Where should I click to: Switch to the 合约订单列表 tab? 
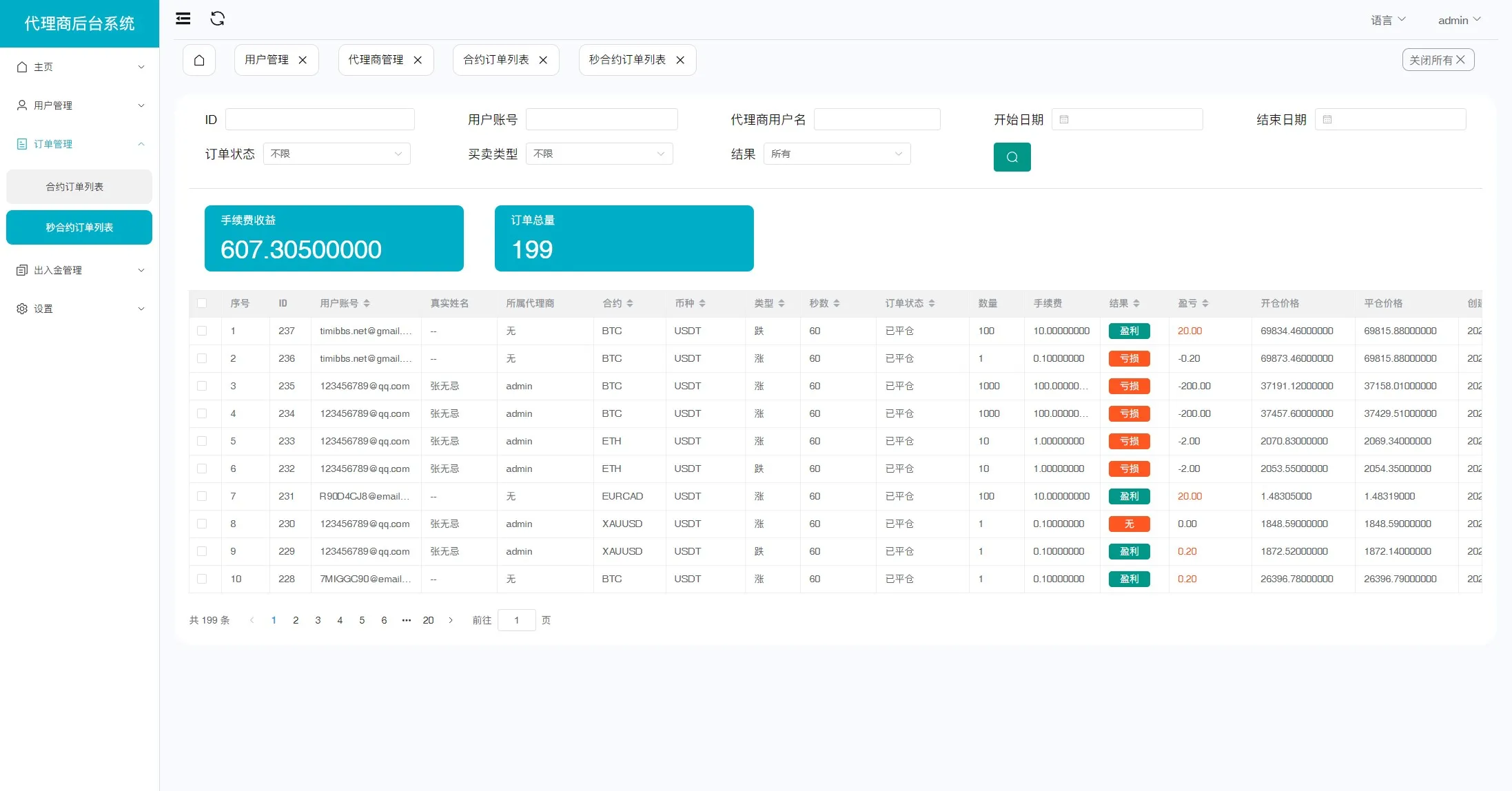496,60
